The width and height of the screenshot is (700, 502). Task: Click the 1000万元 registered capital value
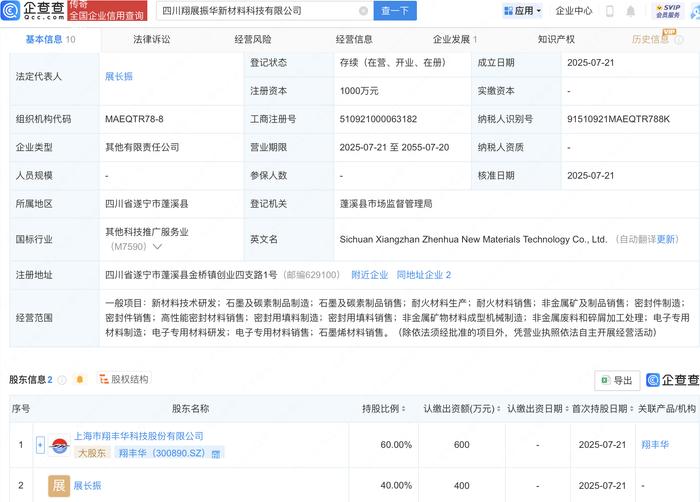coord(359,91)
